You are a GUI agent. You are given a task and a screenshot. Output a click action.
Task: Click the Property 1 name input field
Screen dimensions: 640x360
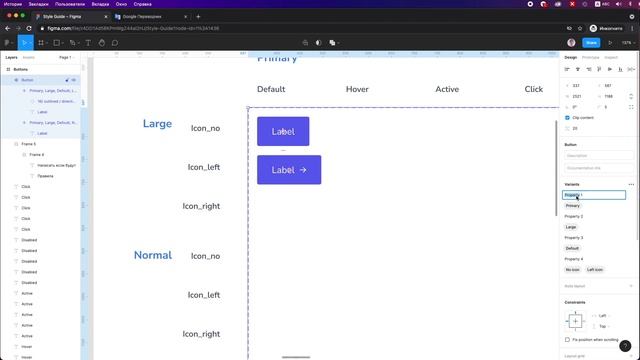(594, 195)
